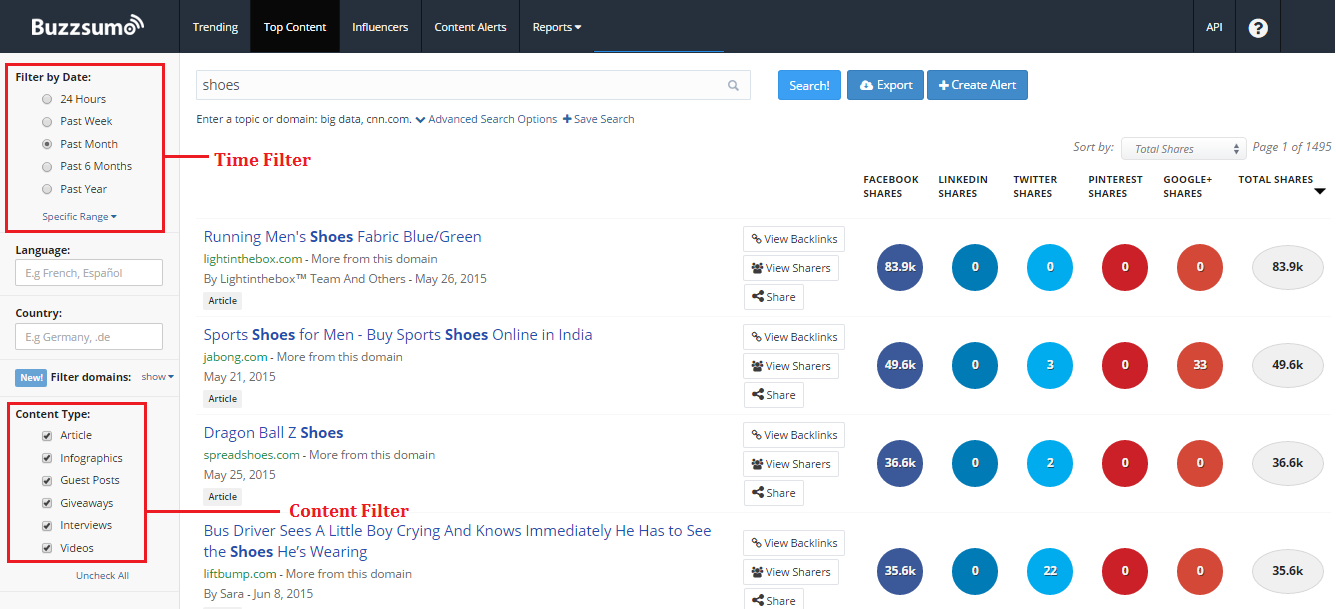Click the LinkedIn shares circle for Dragon Ball Z Shoes

pos(975,463)
